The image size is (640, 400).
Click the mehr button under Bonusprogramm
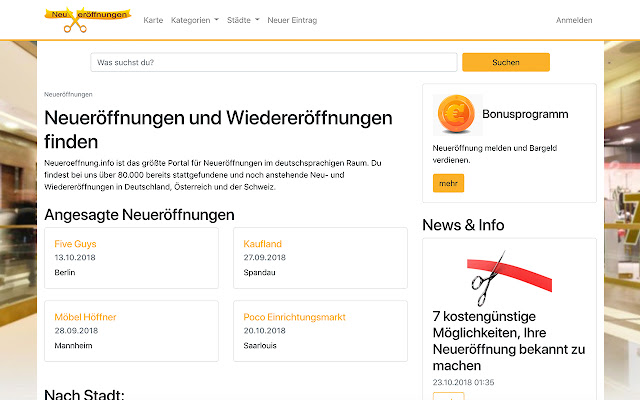pyautogui.click(x=448, y=183)
